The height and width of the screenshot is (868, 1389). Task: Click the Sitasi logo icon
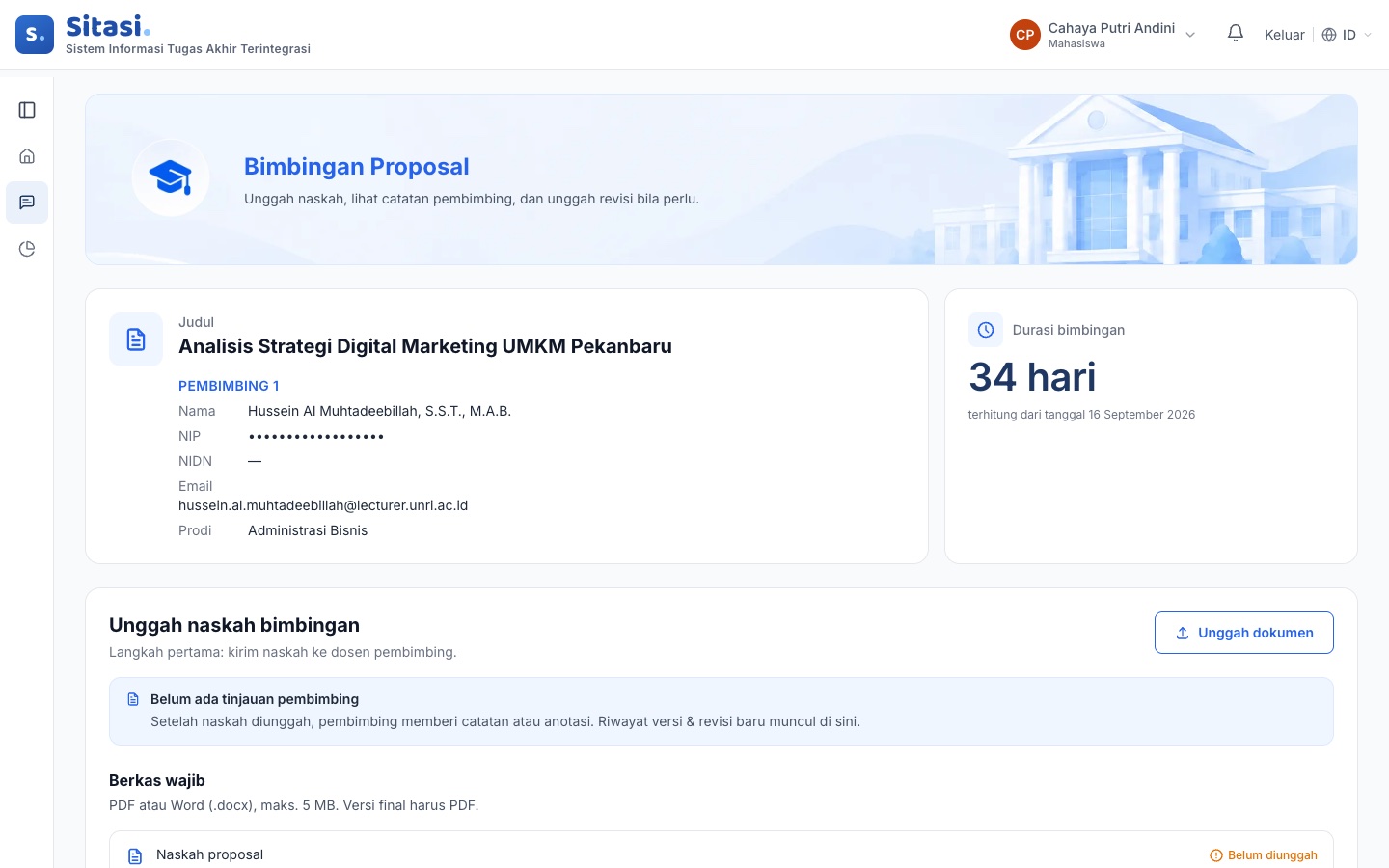pos(35,35)
